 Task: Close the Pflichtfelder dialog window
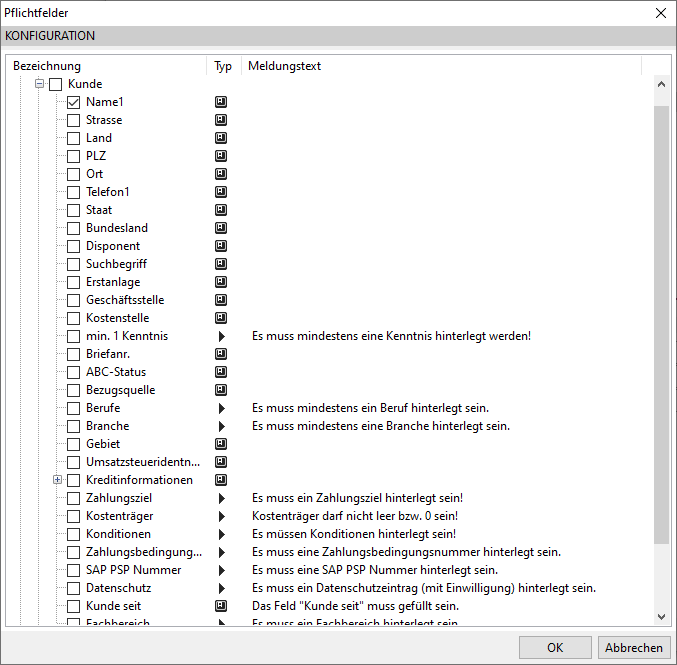click(661, 13)
